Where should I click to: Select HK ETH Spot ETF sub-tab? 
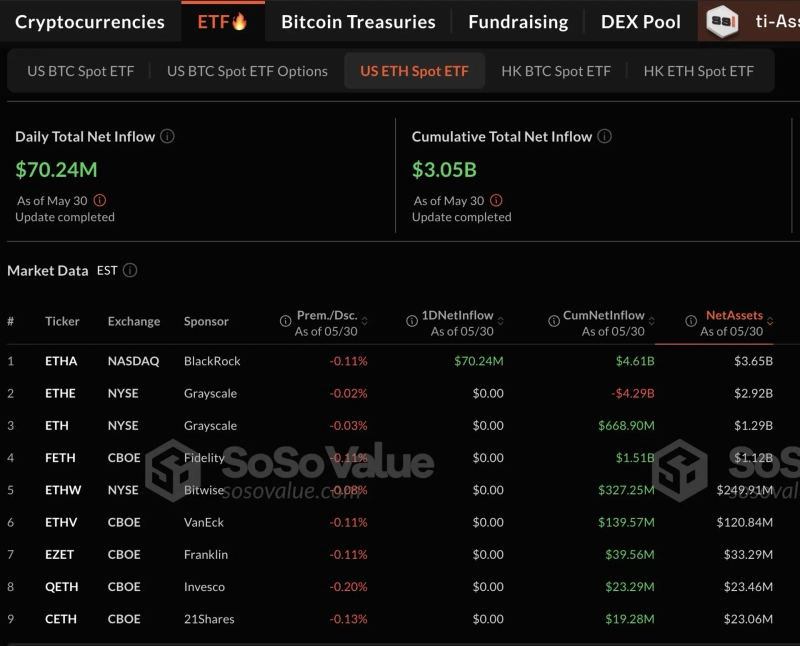tap(698, 71)
